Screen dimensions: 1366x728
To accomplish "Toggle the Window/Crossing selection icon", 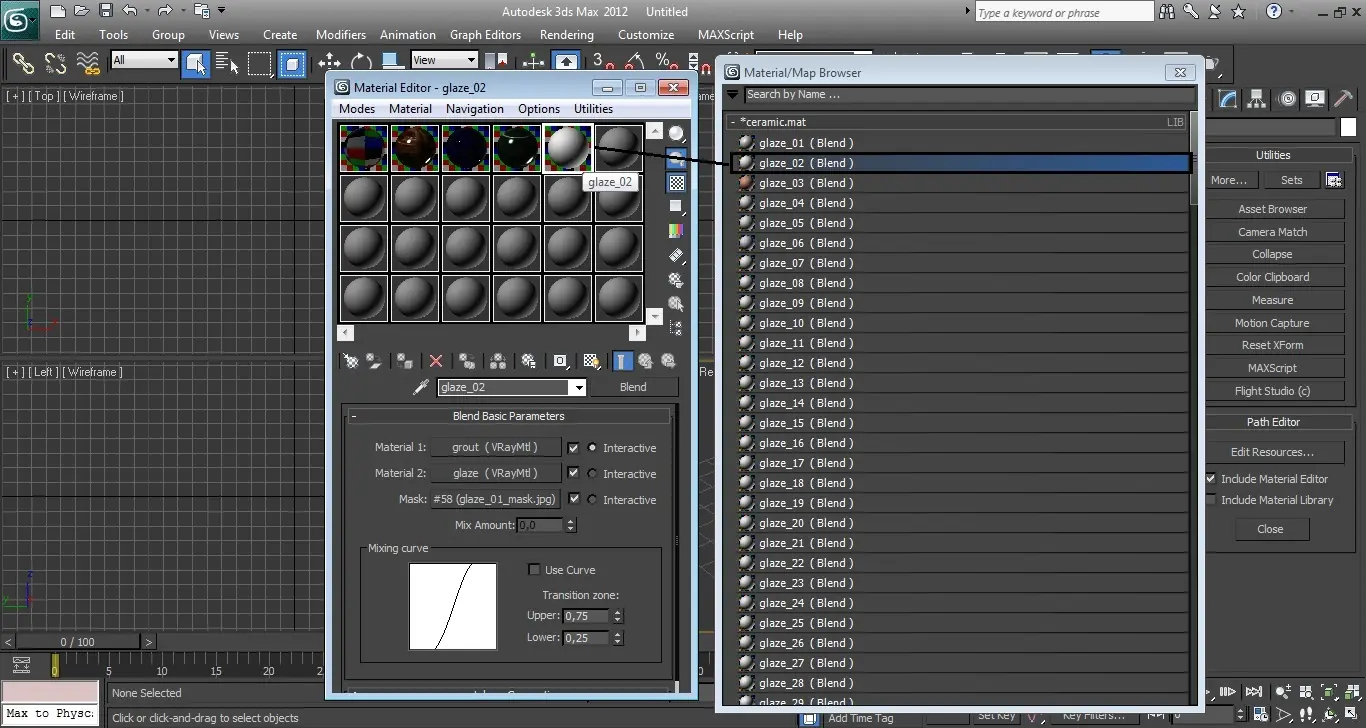I will (x=292, y=63).
